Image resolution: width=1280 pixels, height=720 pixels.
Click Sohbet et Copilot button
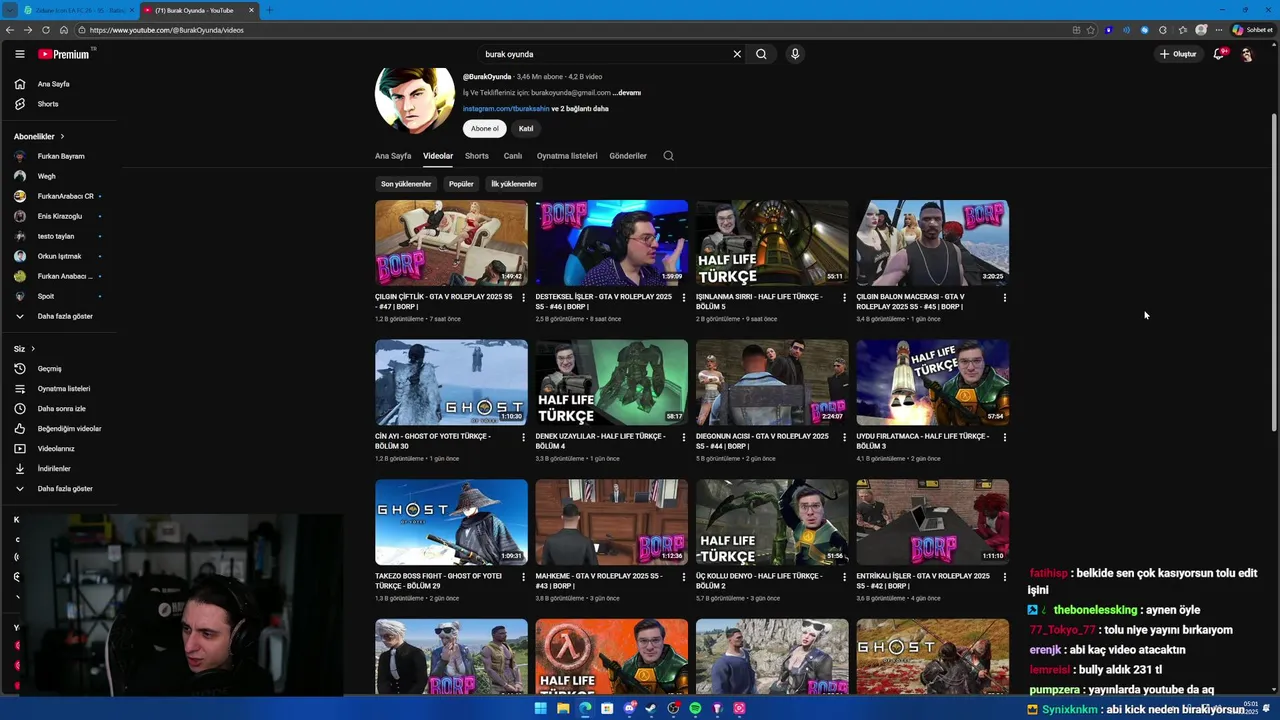coord(1252,30)
